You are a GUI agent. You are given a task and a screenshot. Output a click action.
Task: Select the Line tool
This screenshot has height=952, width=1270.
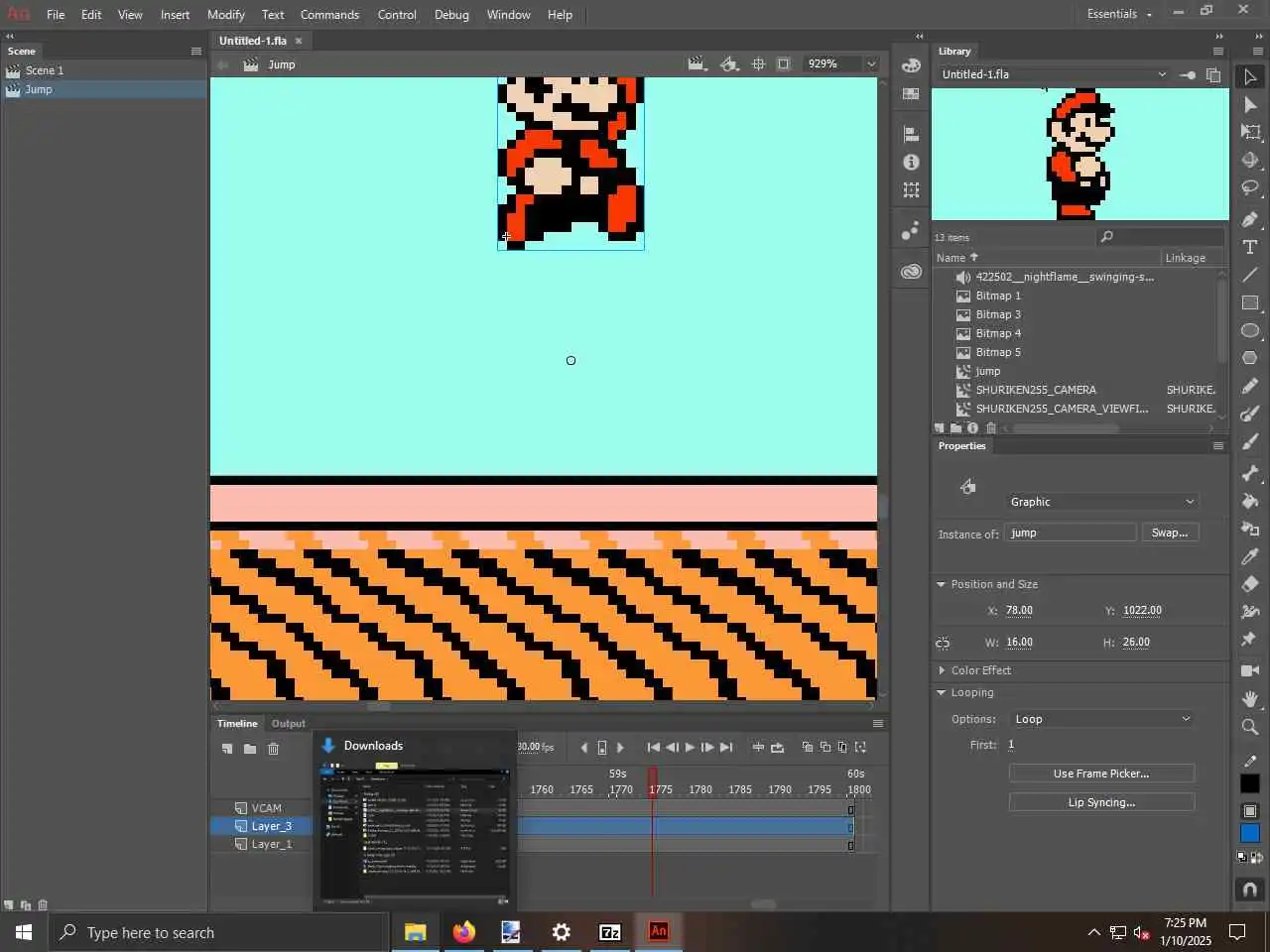[x=1250, y=275]
